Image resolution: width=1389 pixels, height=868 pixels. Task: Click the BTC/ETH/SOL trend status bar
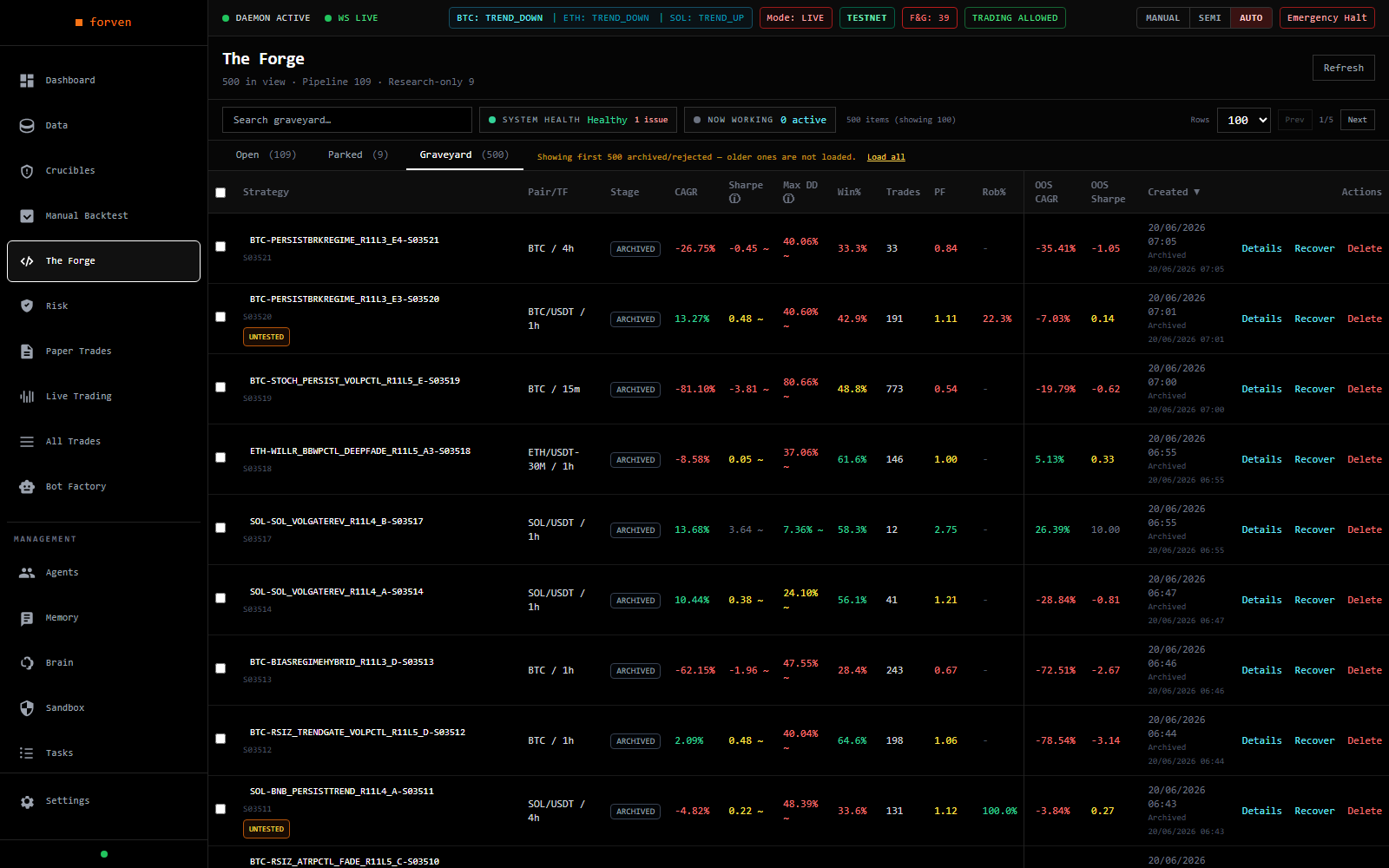(600, 18)
